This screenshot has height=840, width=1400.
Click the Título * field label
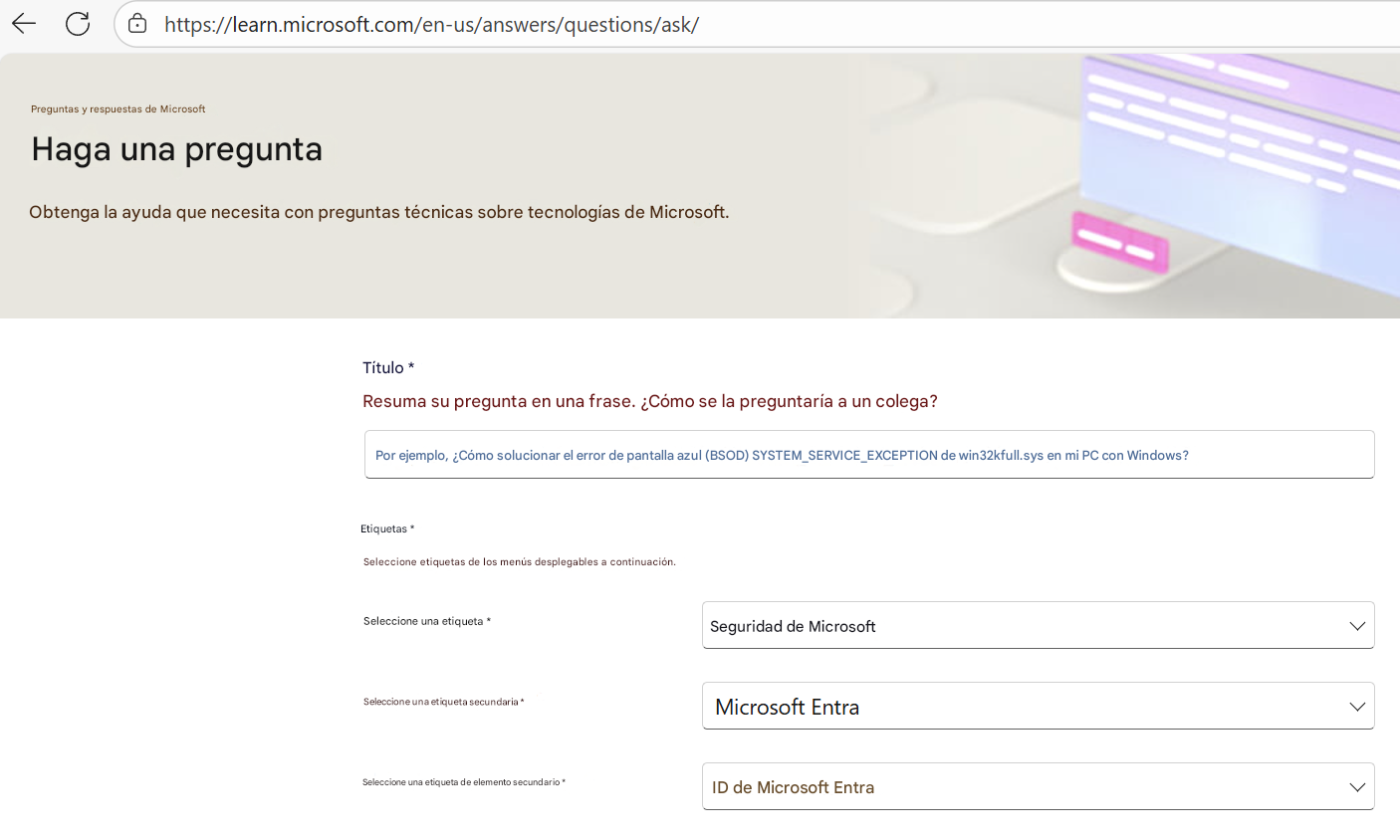coord(388,368)
